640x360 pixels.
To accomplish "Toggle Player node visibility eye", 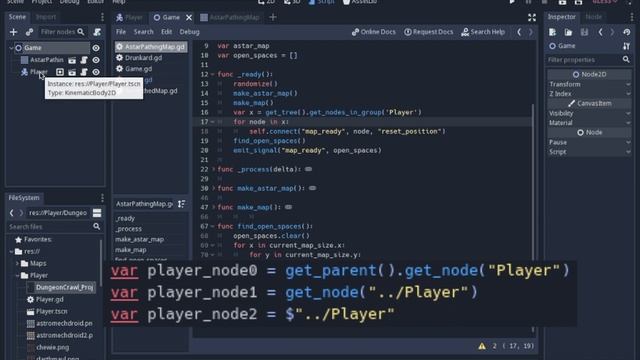I will tap(96, 72).
